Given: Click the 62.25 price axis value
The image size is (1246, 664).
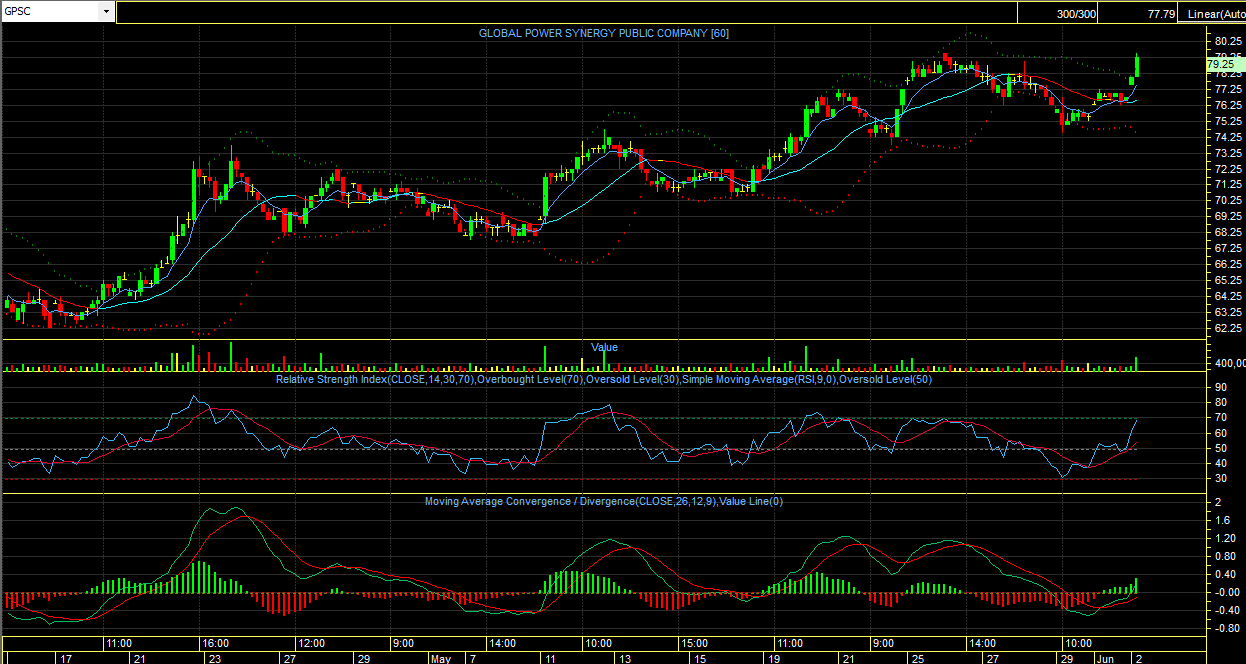Looking at the screenshot, I should (1228, 328).
